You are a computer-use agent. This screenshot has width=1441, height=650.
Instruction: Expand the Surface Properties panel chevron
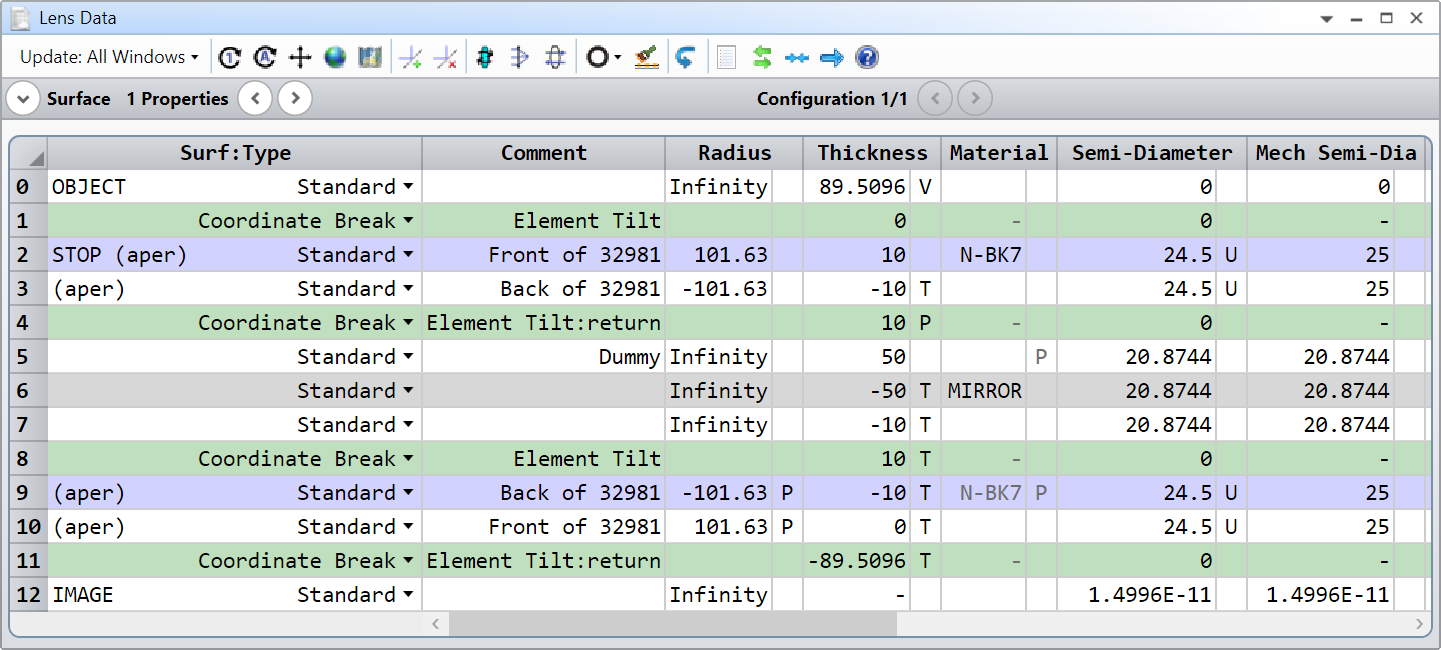(23, 98)
